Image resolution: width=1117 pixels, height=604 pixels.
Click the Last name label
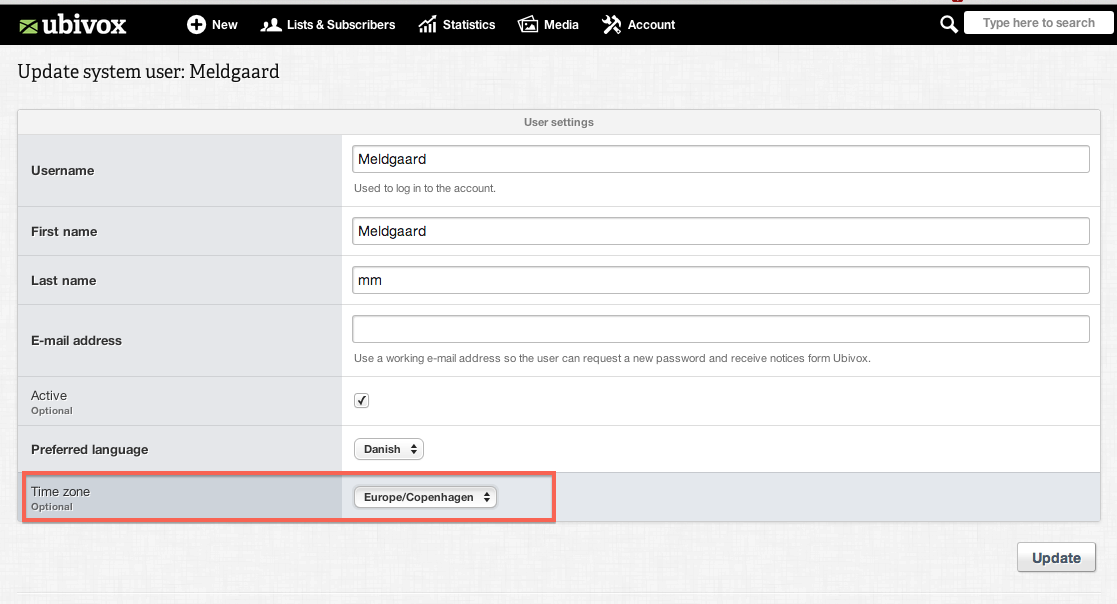coord(63,281)
